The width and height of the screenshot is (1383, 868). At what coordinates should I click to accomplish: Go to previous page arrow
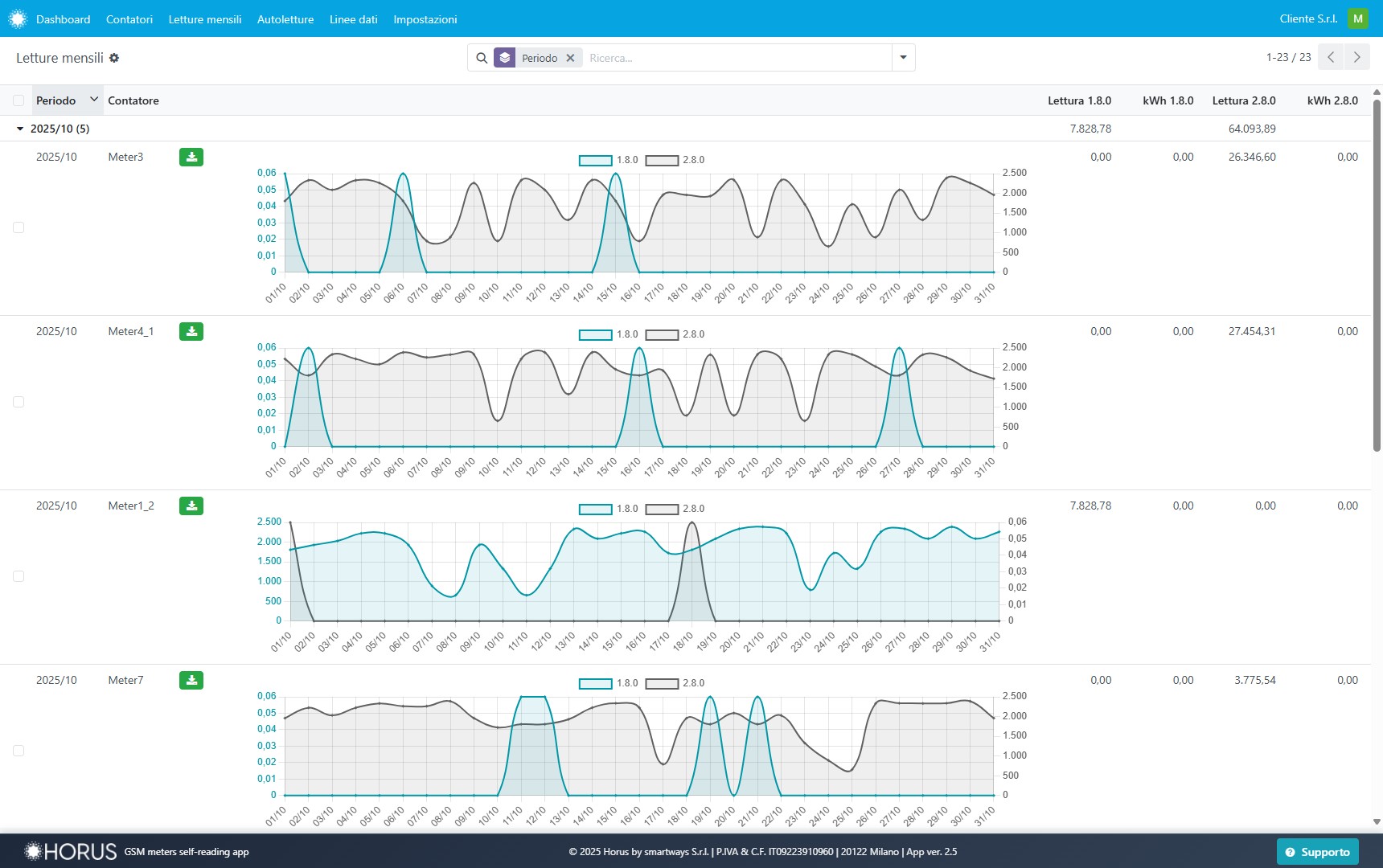[1331, 57]
